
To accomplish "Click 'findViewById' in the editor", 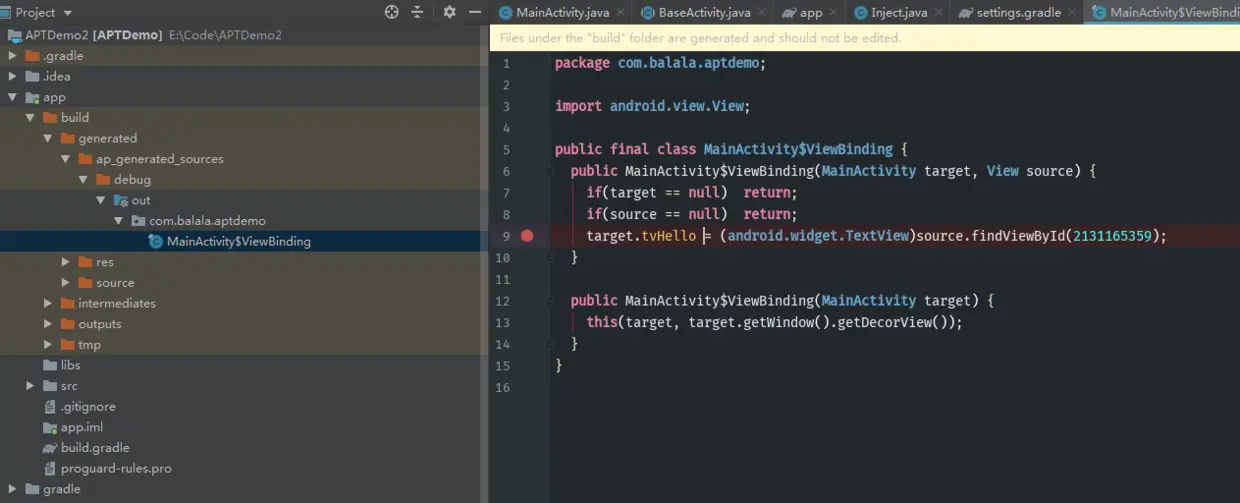I will pos(1017,236).
